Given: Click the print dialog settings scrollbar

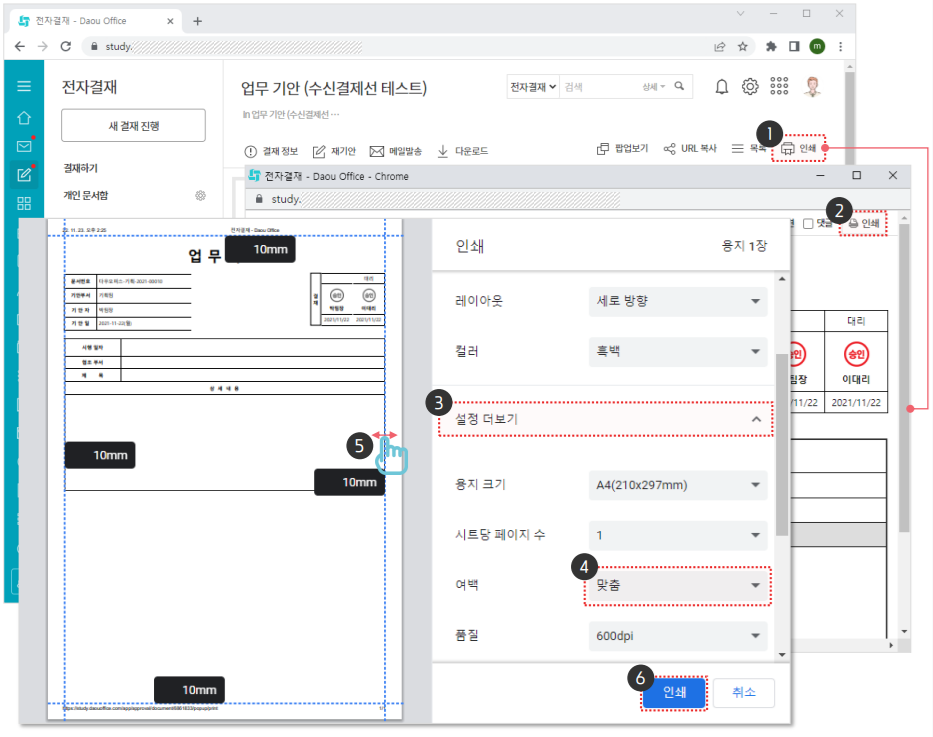Looking at the screenshot, I should tap(781, 440).
